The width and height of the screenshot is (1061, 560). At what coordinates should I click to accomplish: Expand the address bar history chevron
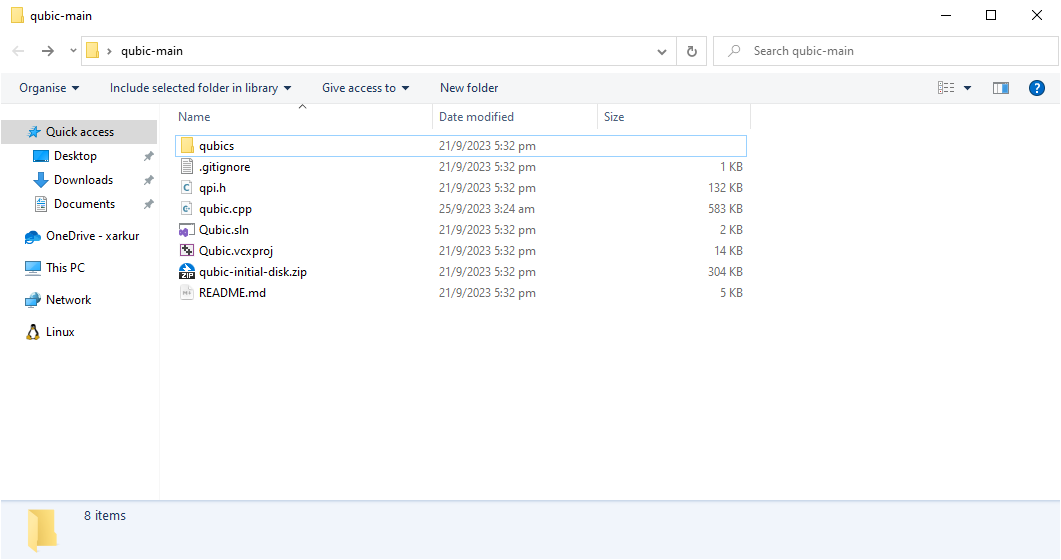point(662,51)
